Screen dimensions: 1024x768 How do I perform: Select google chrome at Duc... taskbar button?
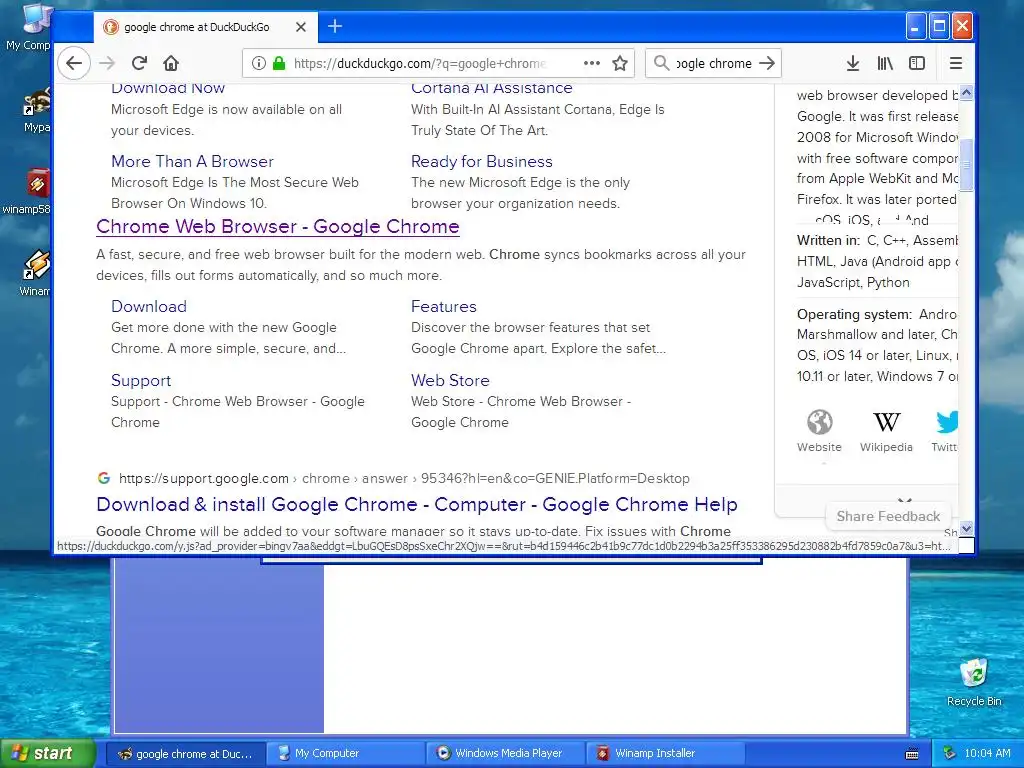coord(186,754)
